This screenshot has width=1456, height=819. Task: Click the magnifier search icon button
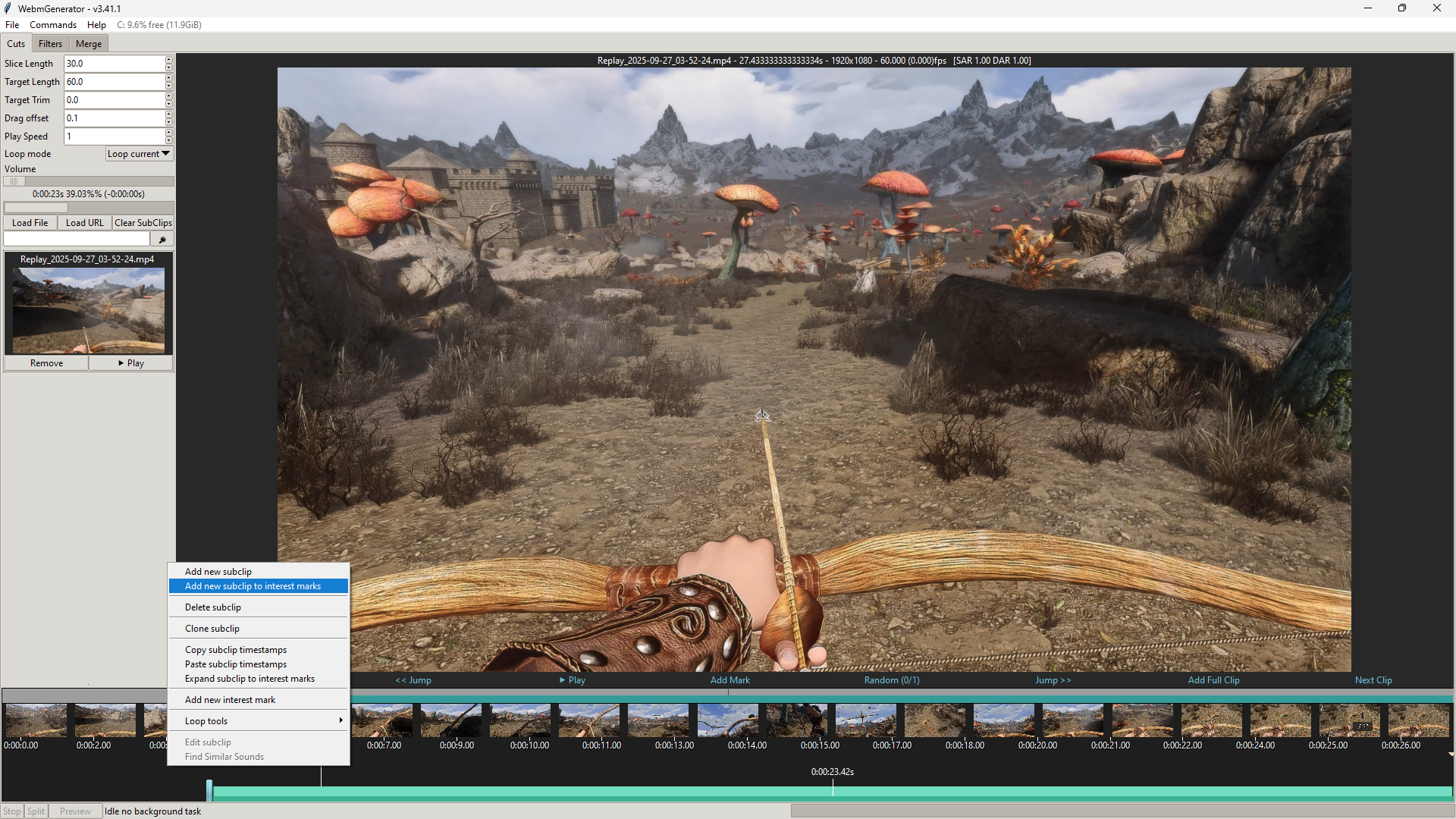tap(162, 240)
